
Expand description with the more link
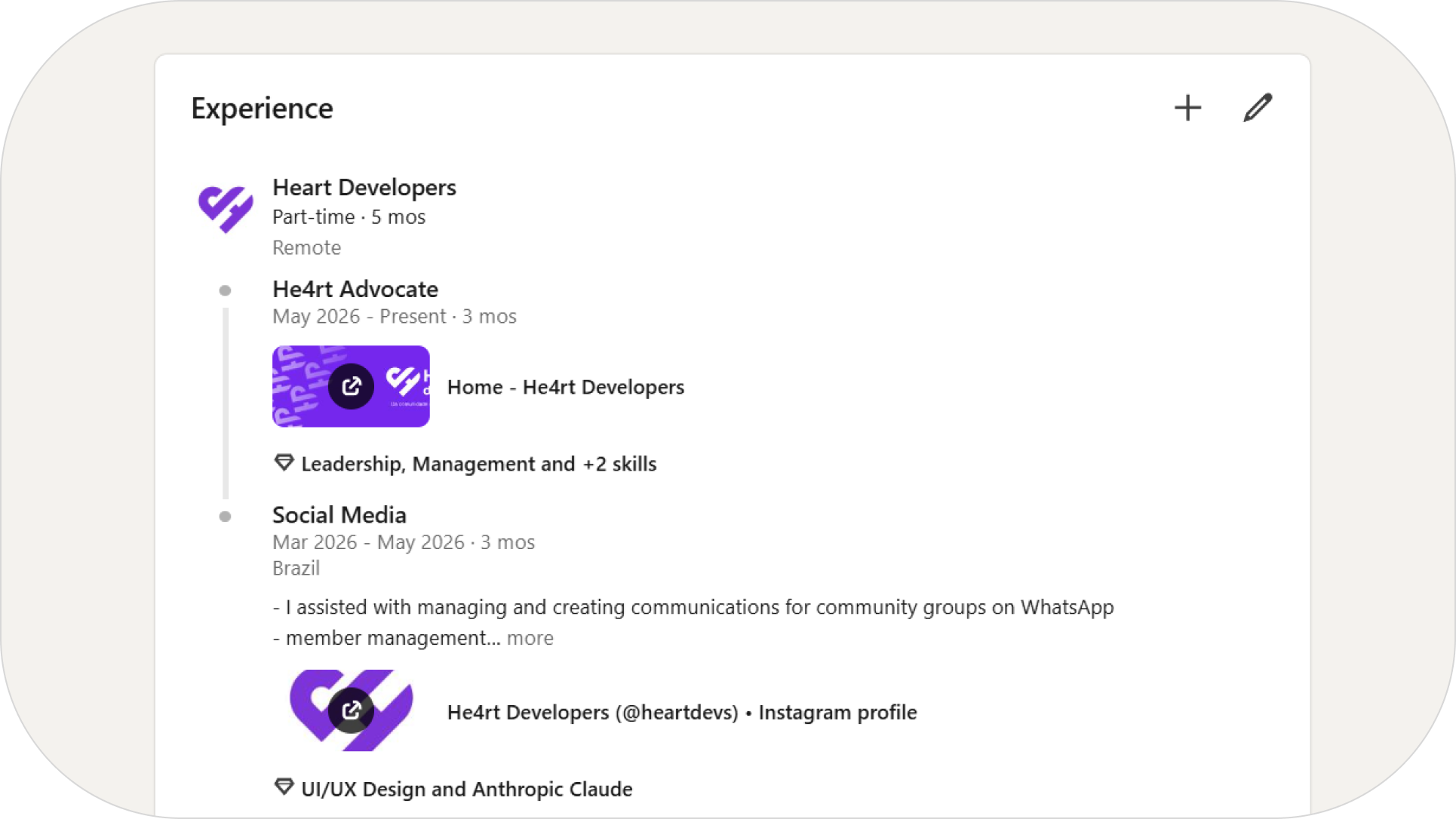pyautogui.click(x=530, y=638)
